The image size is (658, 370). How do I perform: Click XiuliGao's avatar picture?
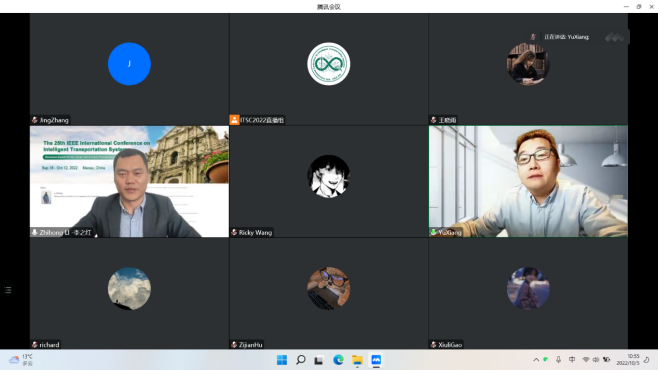528,289
